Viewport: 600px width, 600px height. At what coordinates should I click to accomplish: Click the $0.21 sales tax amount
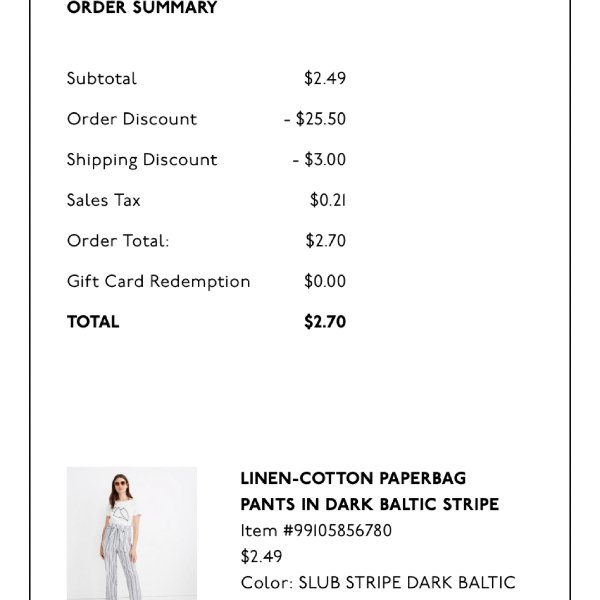click(328, 200)
